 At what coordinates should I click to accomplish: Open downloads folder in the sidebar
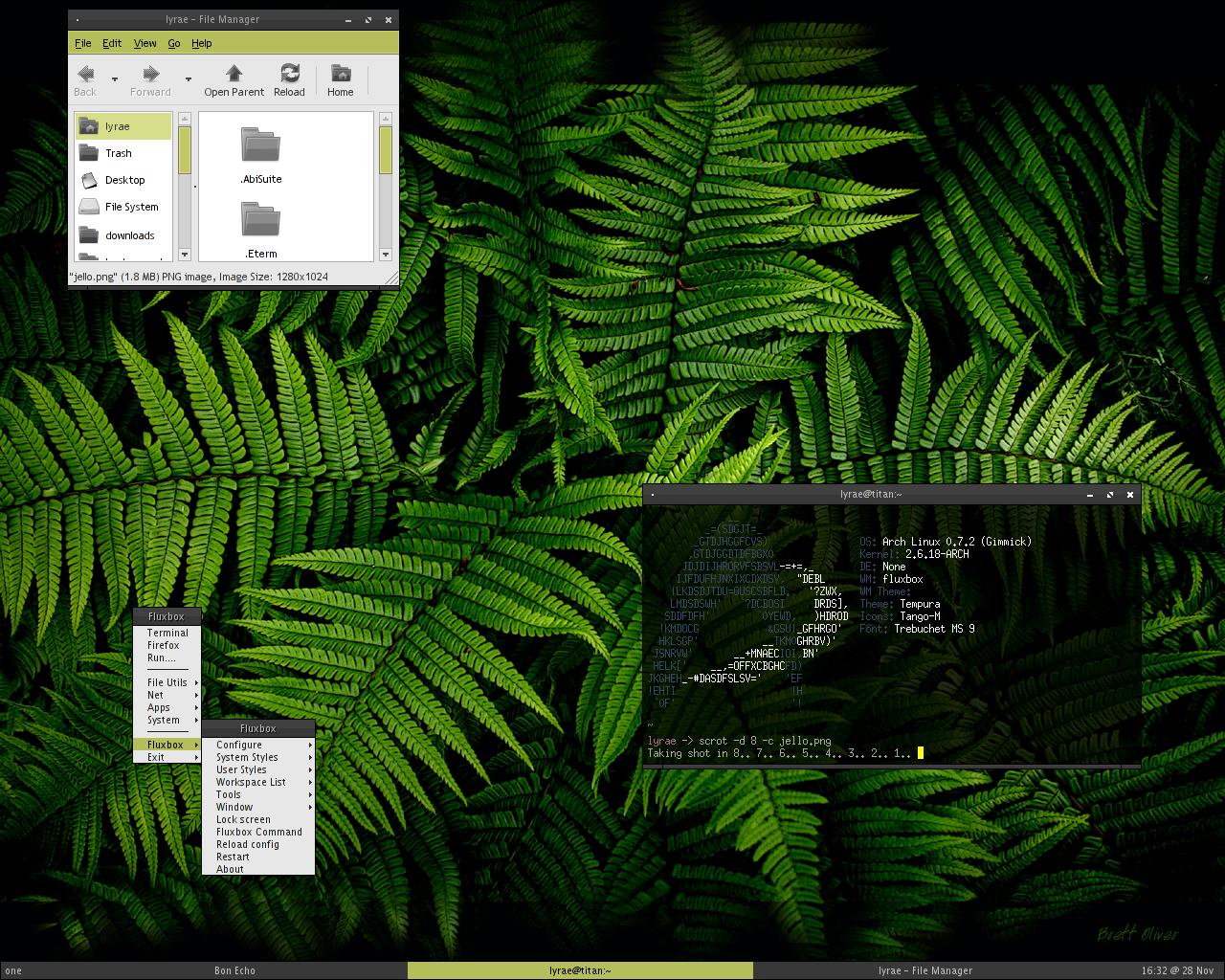tap(123, 235)
